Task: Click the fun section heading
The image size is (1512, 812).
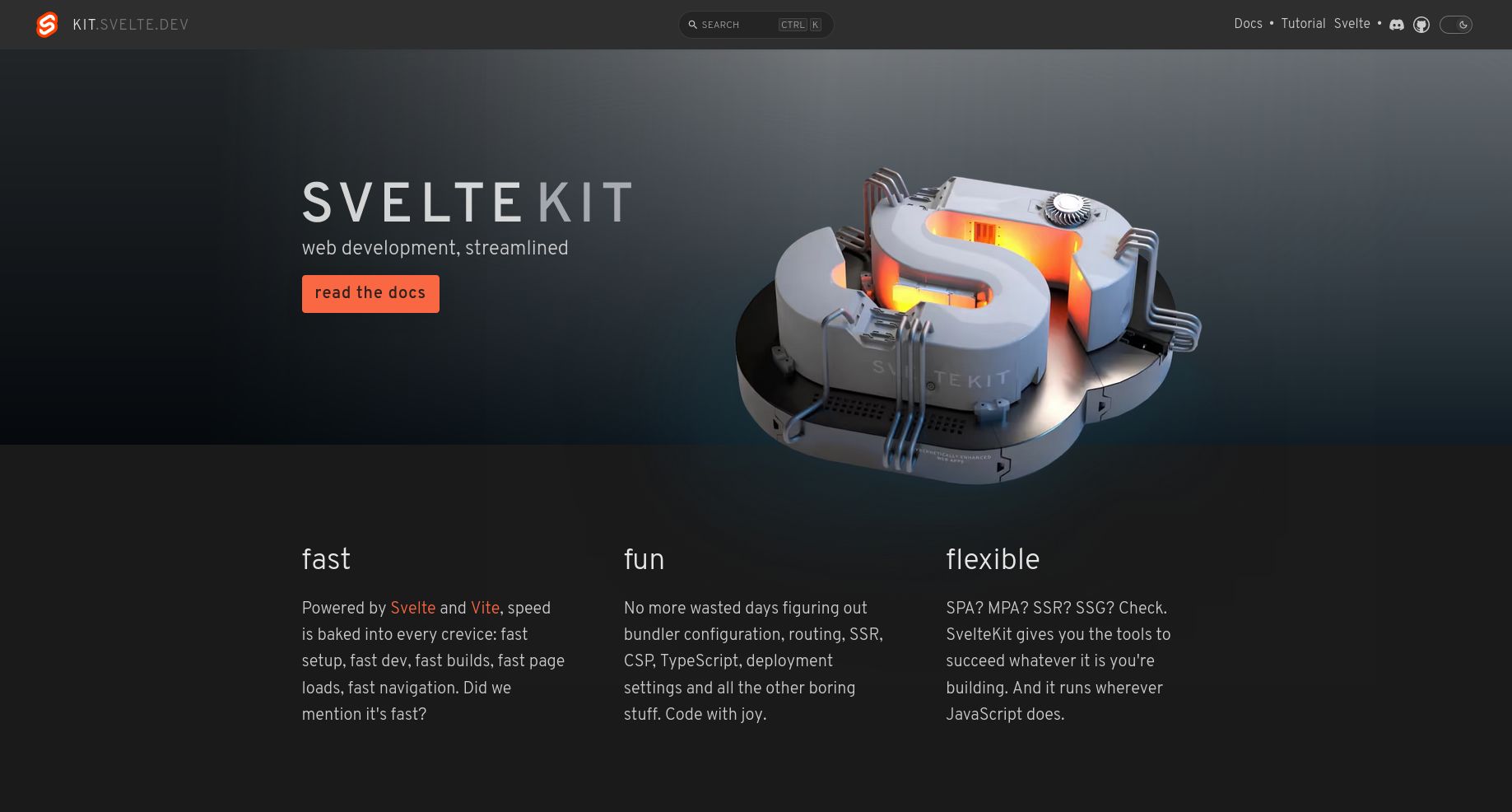Action: [644, 560]
